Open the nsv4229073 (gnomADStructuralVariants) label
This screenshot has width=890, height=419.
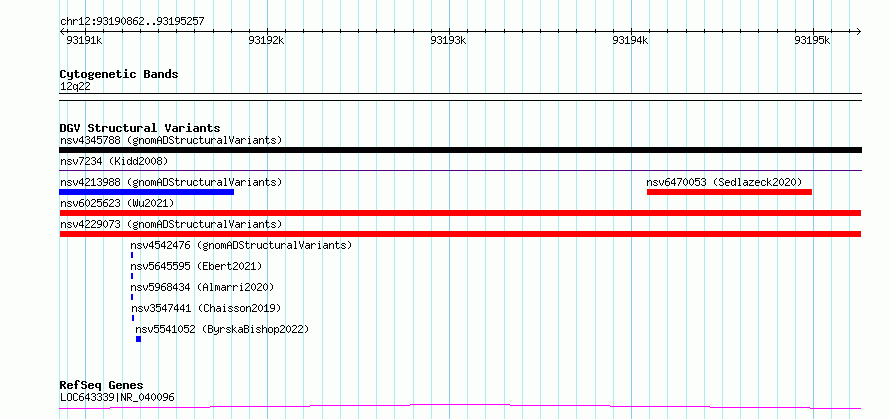171,224
